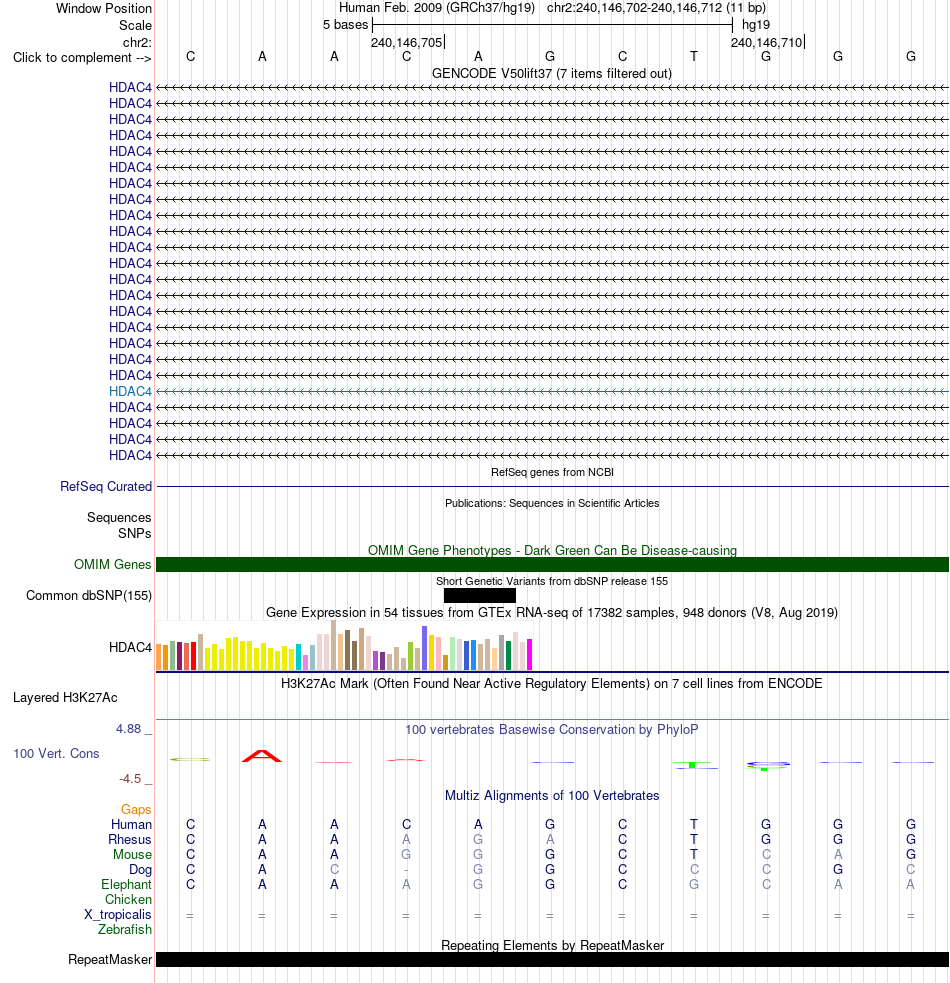Screen dimensions: 950x983
Task: Open the "RefSeq genes from NCBI" track title
Action: (552, 472)
